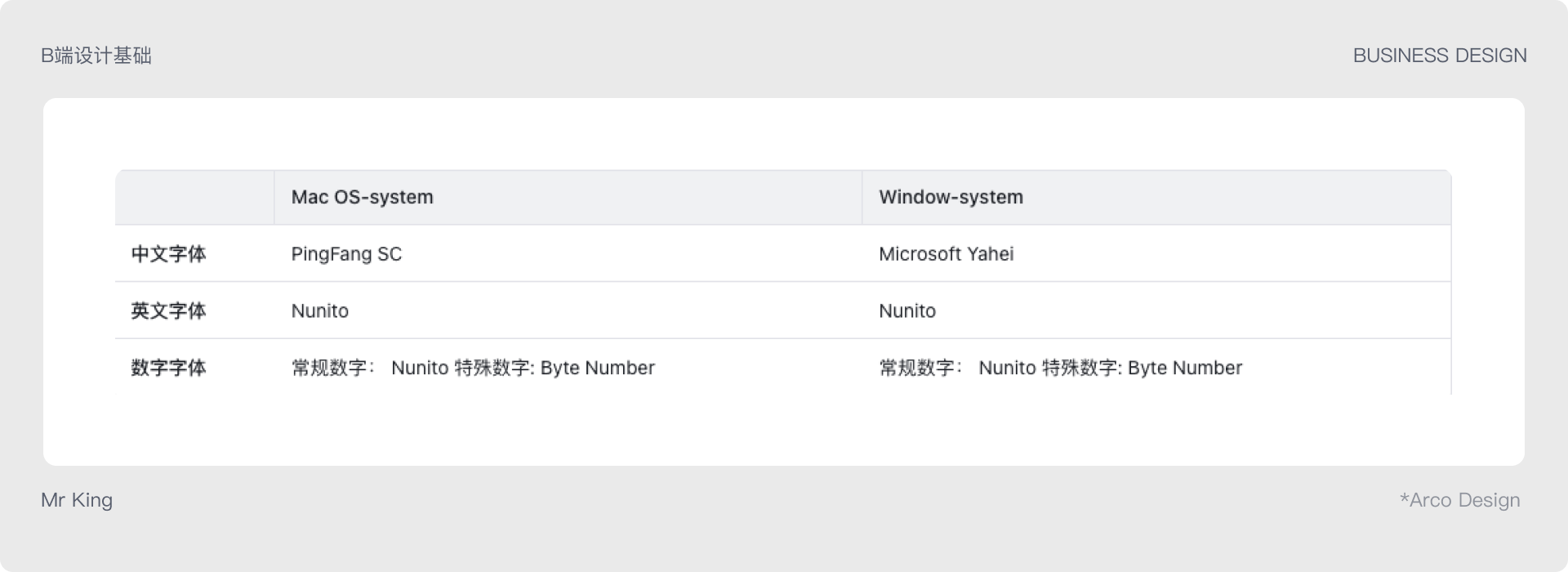1568x572 pixels.
Task: Click the Mr King author label
Action: (x=77, y=500)
